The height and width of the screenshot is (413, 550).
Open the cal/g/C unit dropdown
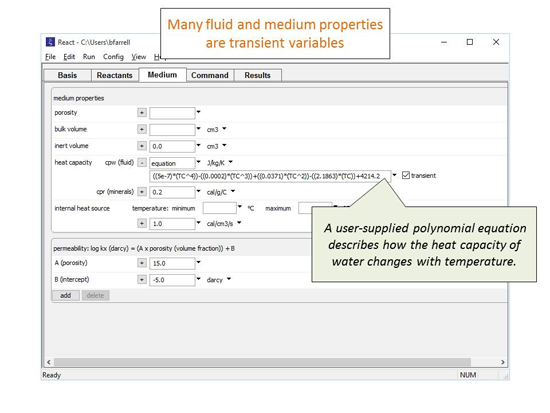click(233, 192)
